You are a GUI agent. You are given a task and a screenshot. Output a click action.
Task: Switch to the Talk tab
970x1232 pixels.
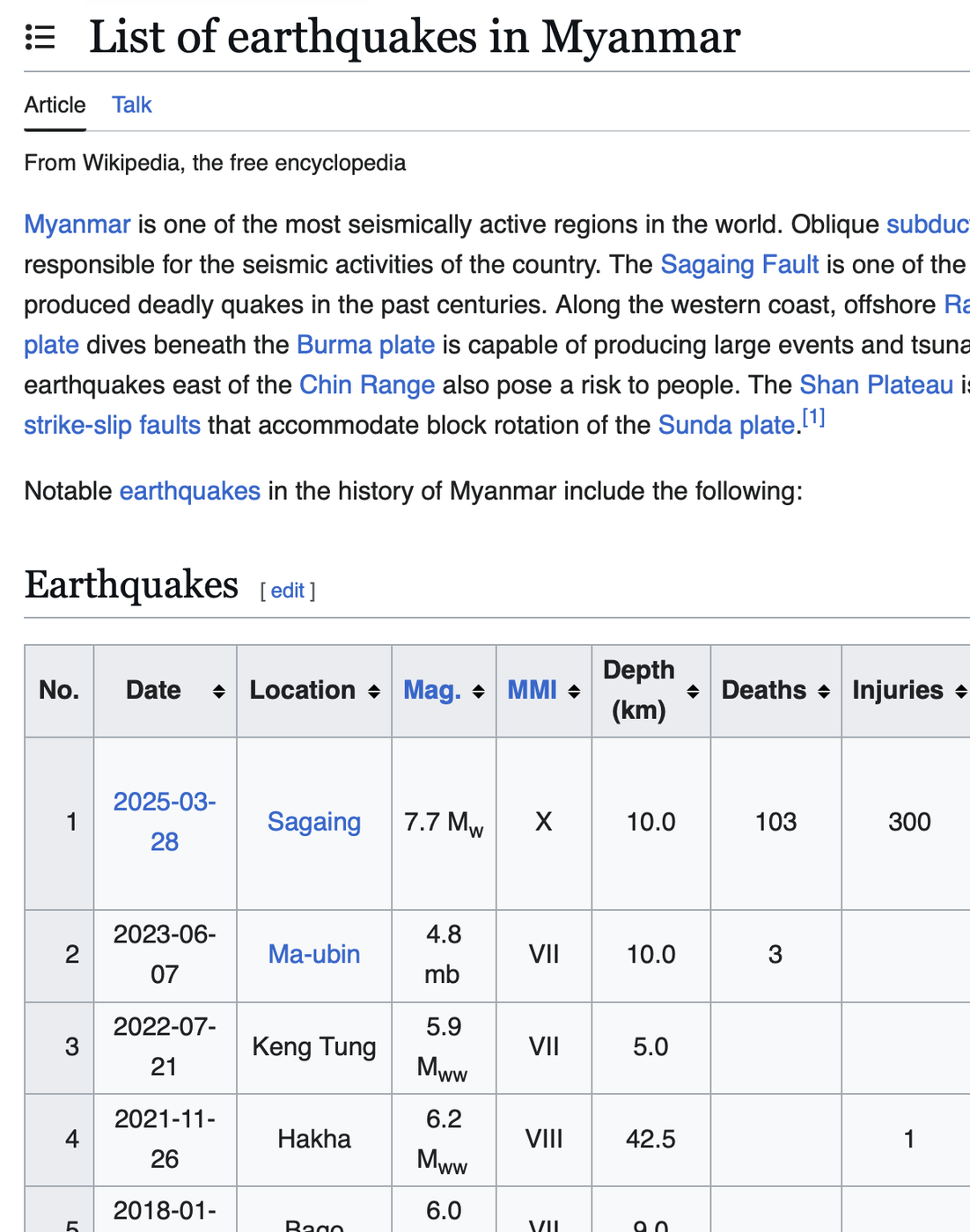tap(132, 106)
